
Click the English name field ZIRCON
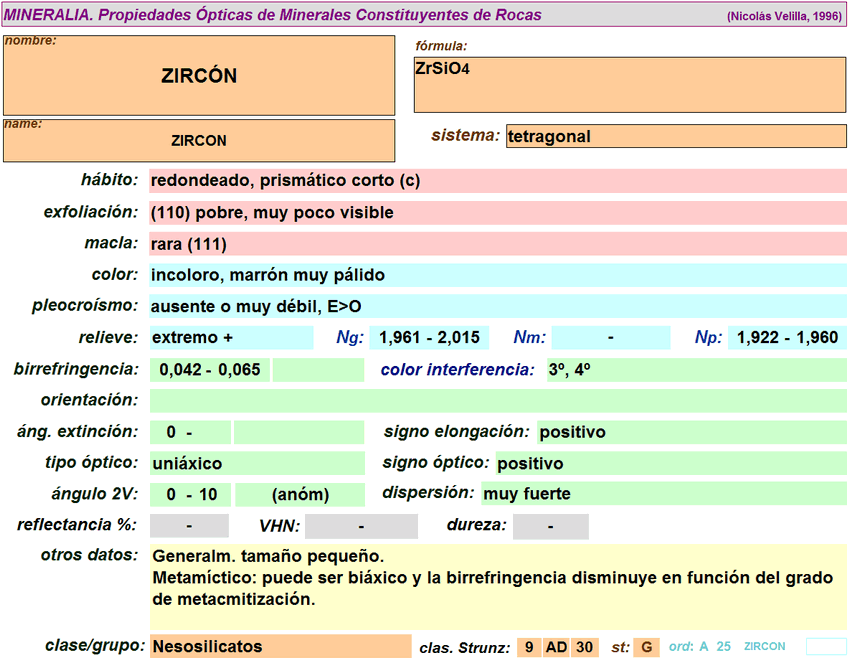(x=199, y=141)
